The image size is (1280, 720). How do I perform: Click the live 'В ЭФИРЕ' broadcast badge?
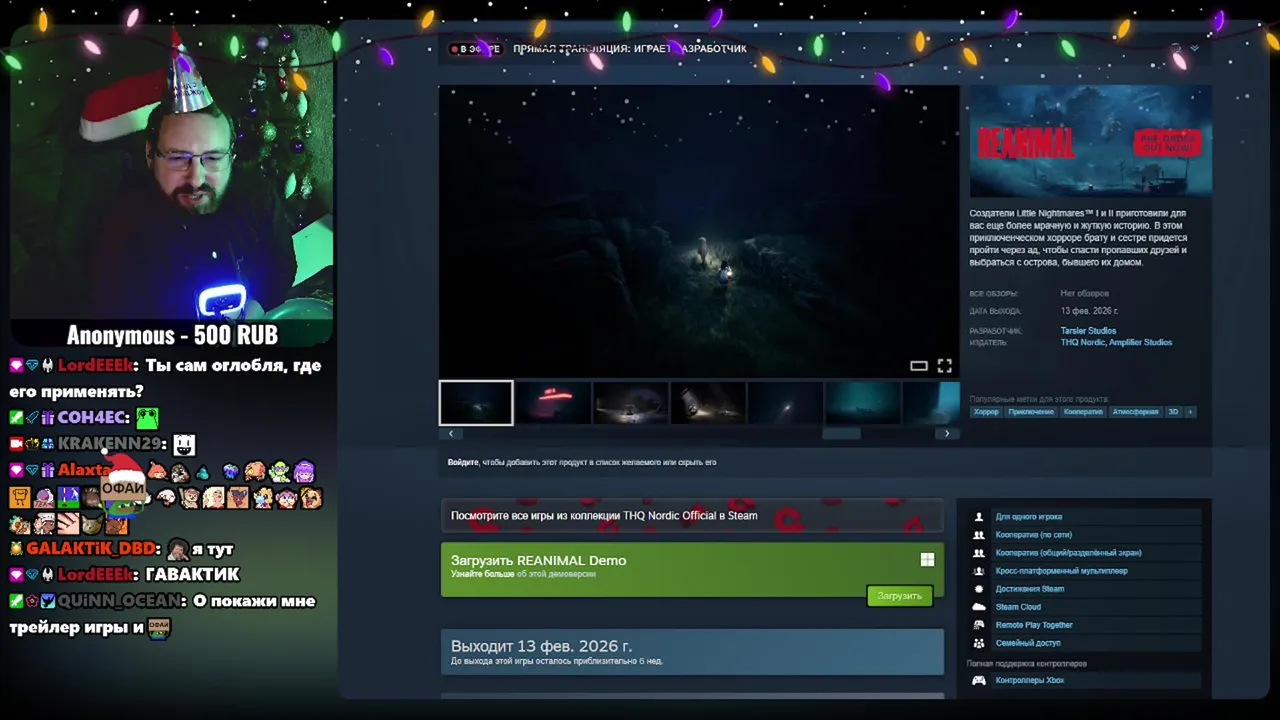pos(474,49)
